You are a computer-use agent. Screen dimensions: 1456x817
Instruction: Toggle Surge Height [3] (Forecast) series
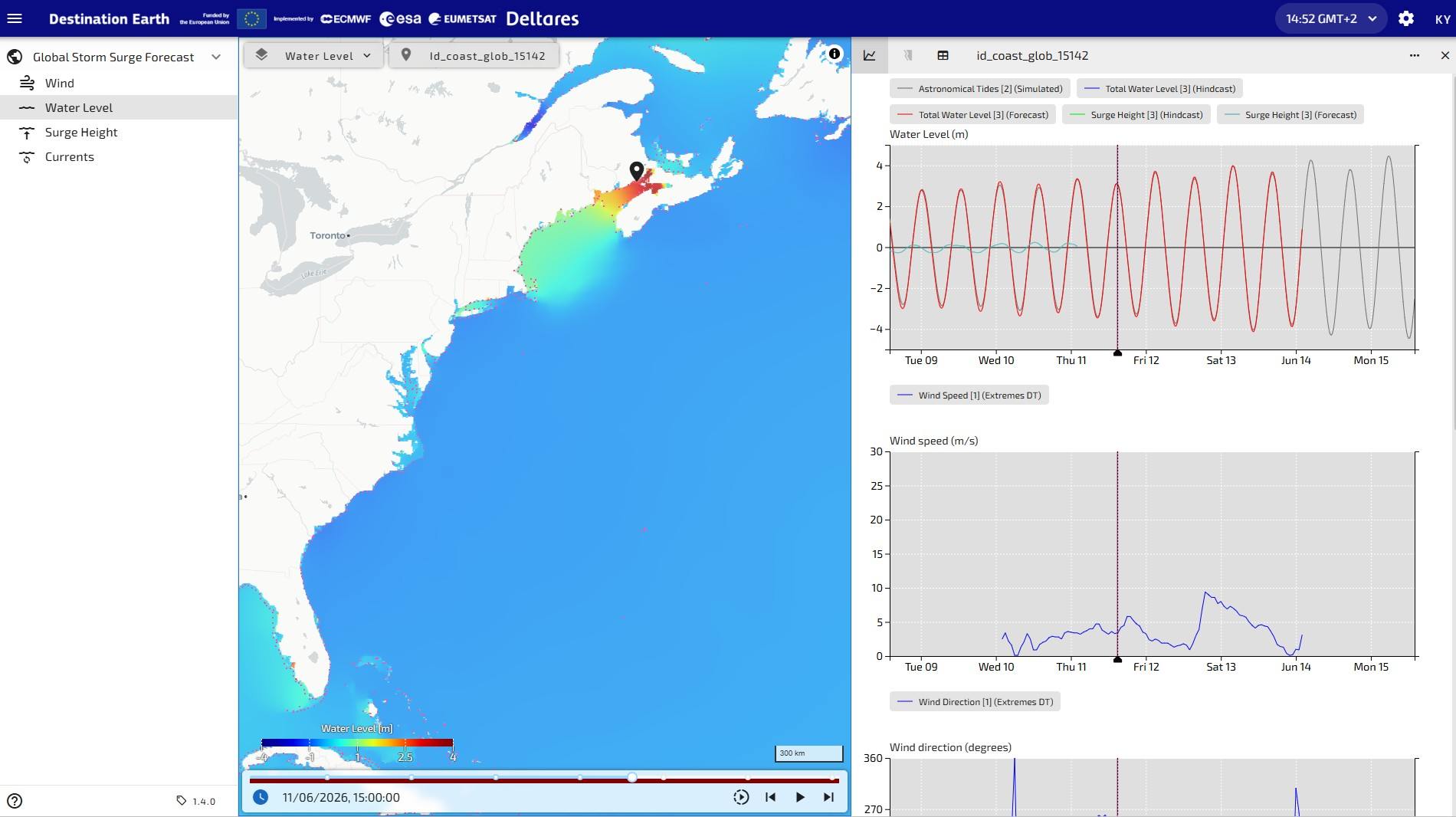point(1290,115)
